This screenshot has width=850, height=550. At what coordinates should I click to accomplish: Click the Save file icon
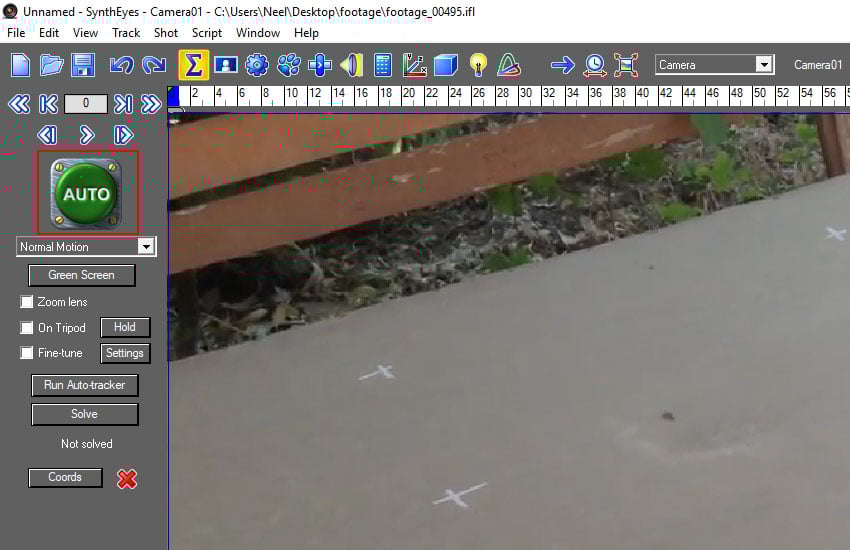pos(82,65)
